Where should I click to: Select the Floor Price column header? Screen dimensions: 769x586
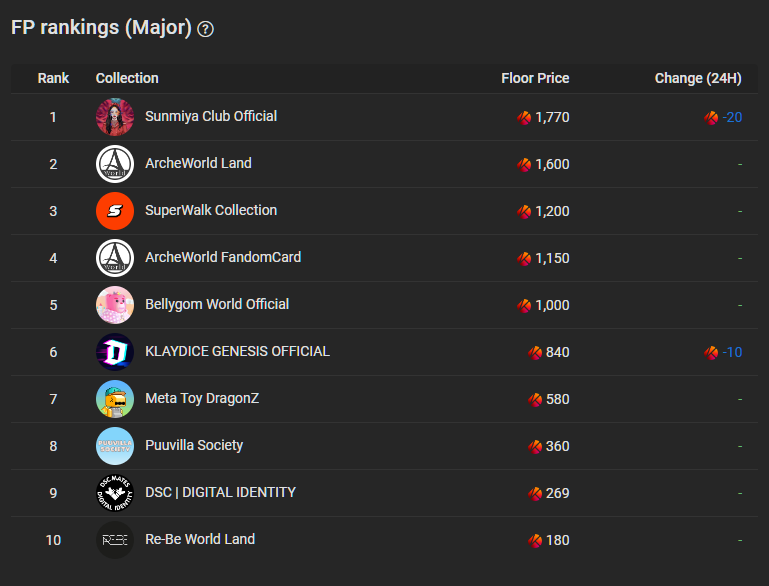535,78
